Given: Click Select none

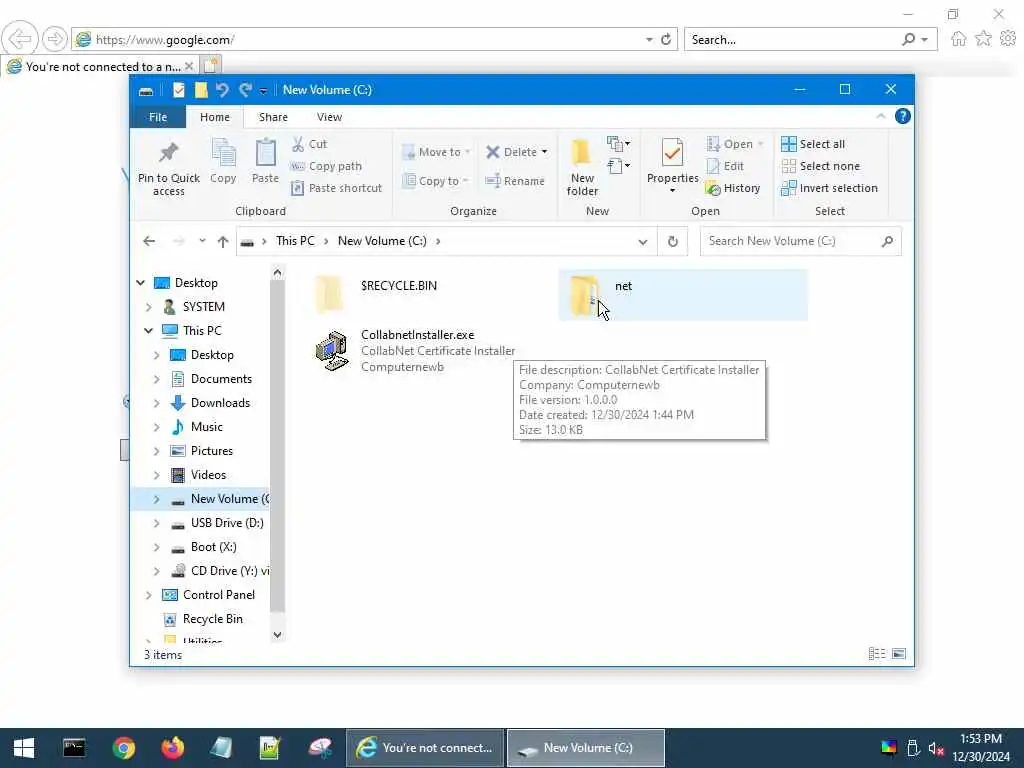Looking at the screenshot, I should pos(820,166).
